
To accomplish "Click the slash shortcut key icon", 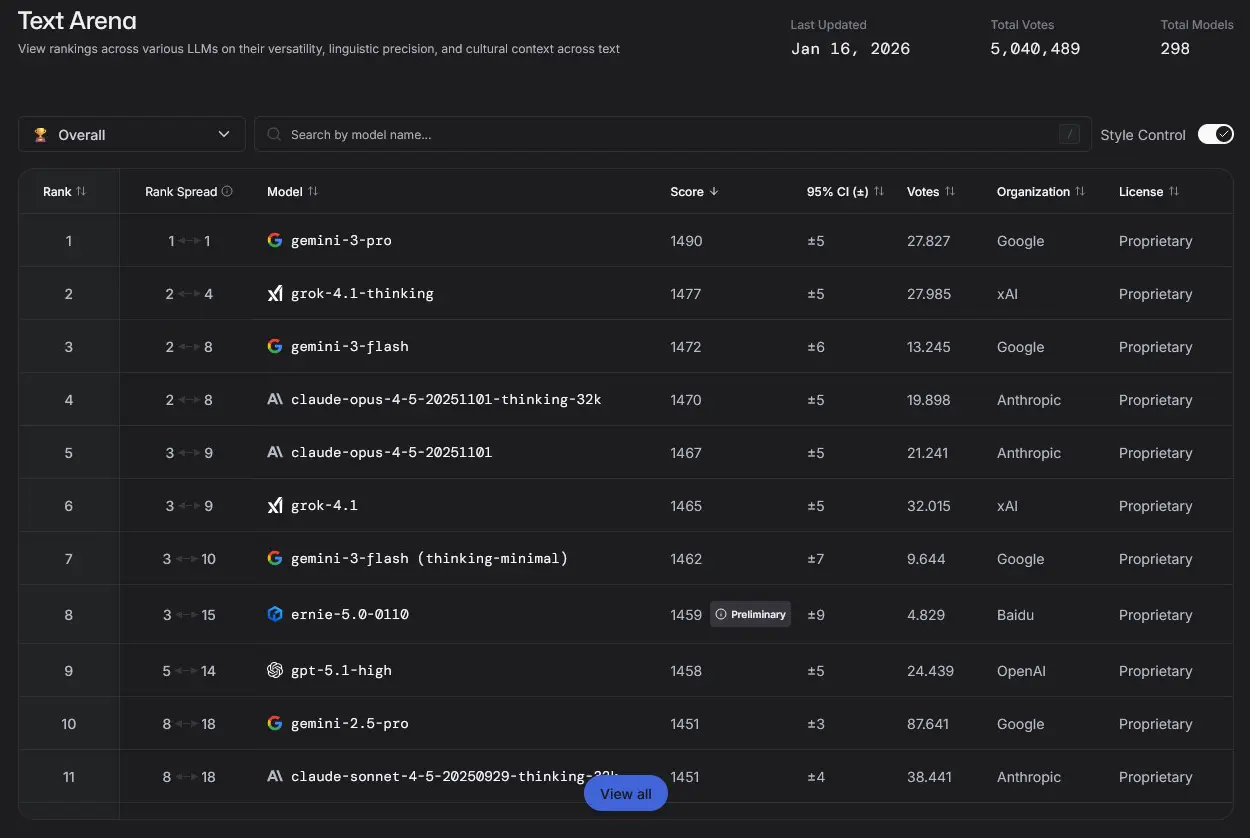I will (1069, 134).
